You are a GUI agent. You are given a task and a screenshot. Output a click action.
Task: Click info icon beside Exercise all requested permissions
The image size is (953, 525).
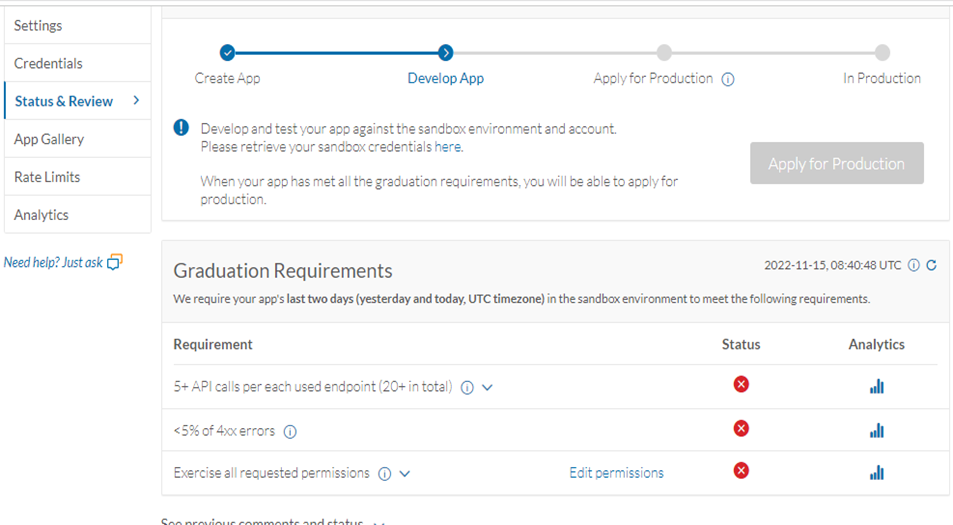(x=384, y=474)
